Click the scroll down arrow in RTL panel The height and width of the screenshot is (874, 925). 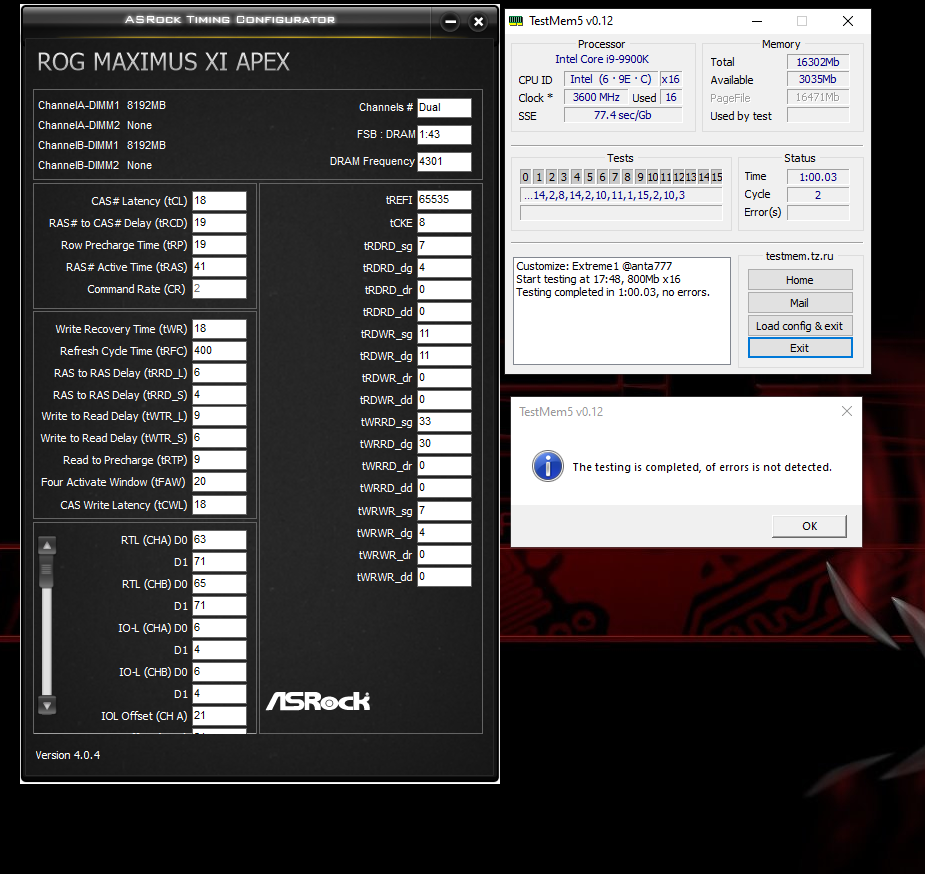(x=47, y=705)
